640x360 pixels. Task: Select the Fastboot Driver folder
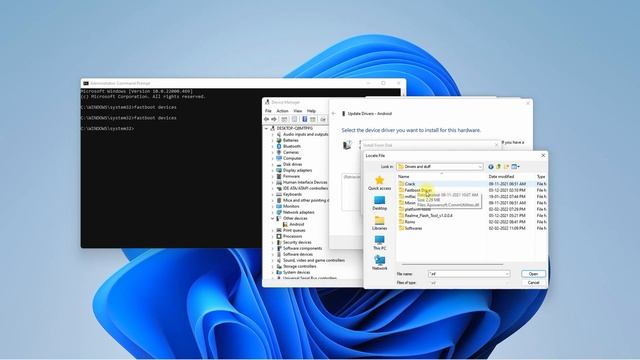point(415,190)
